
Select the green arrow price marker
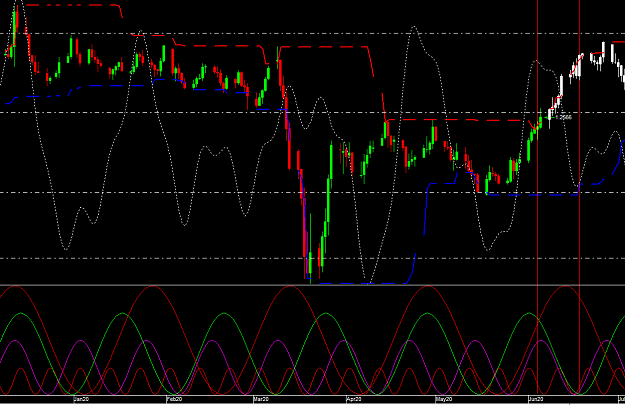pos(547,118)
